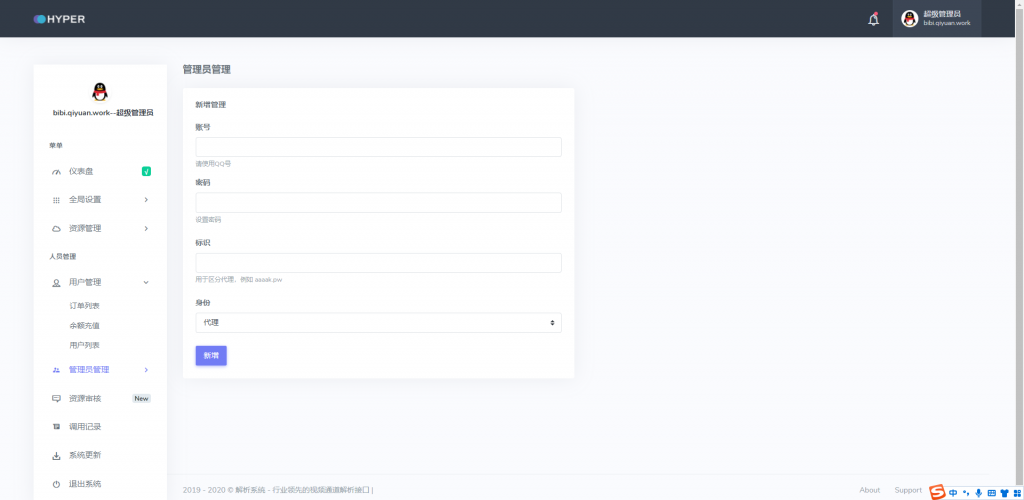This screenshot has height=500, width=1024.
Task: Click the Sogou microphone voice input icon
Action: point(978,492)
